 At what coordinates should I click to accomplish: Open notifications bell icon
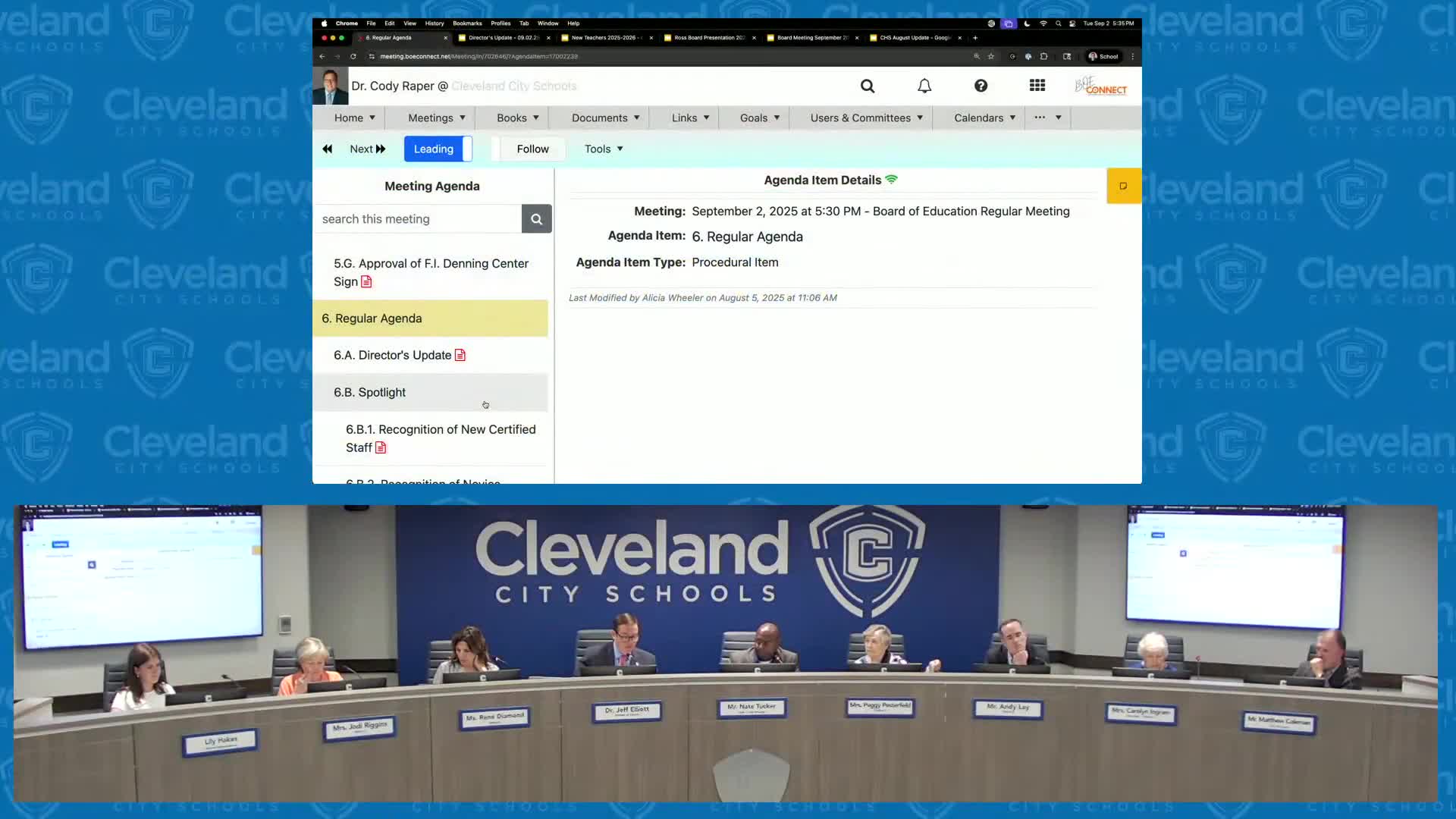click(924, 86)
